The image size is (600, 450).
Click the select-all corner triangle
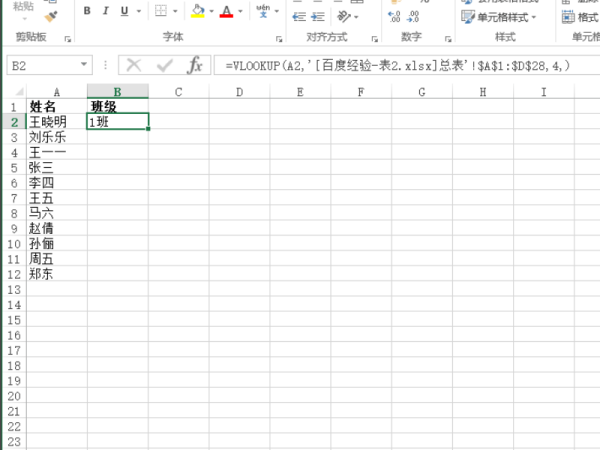(19, 92)
